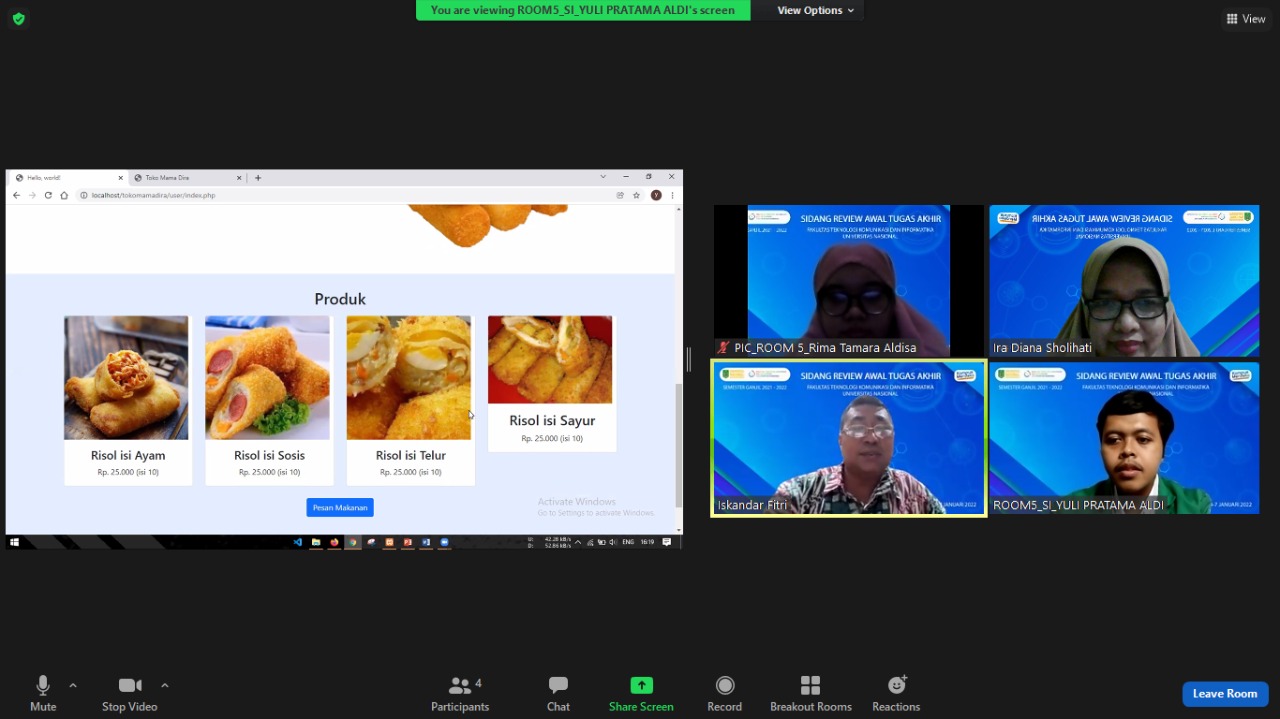Screen dimensions: 1280x719
Task: Open the View Options dropdown
Action: [816, 10]
